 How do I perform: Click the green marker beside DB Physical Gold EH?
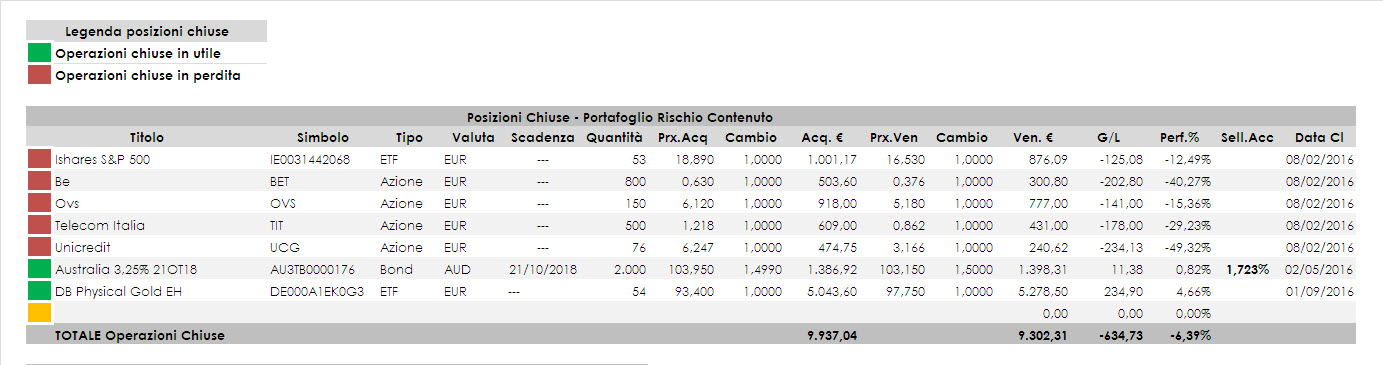click(39, 291)
